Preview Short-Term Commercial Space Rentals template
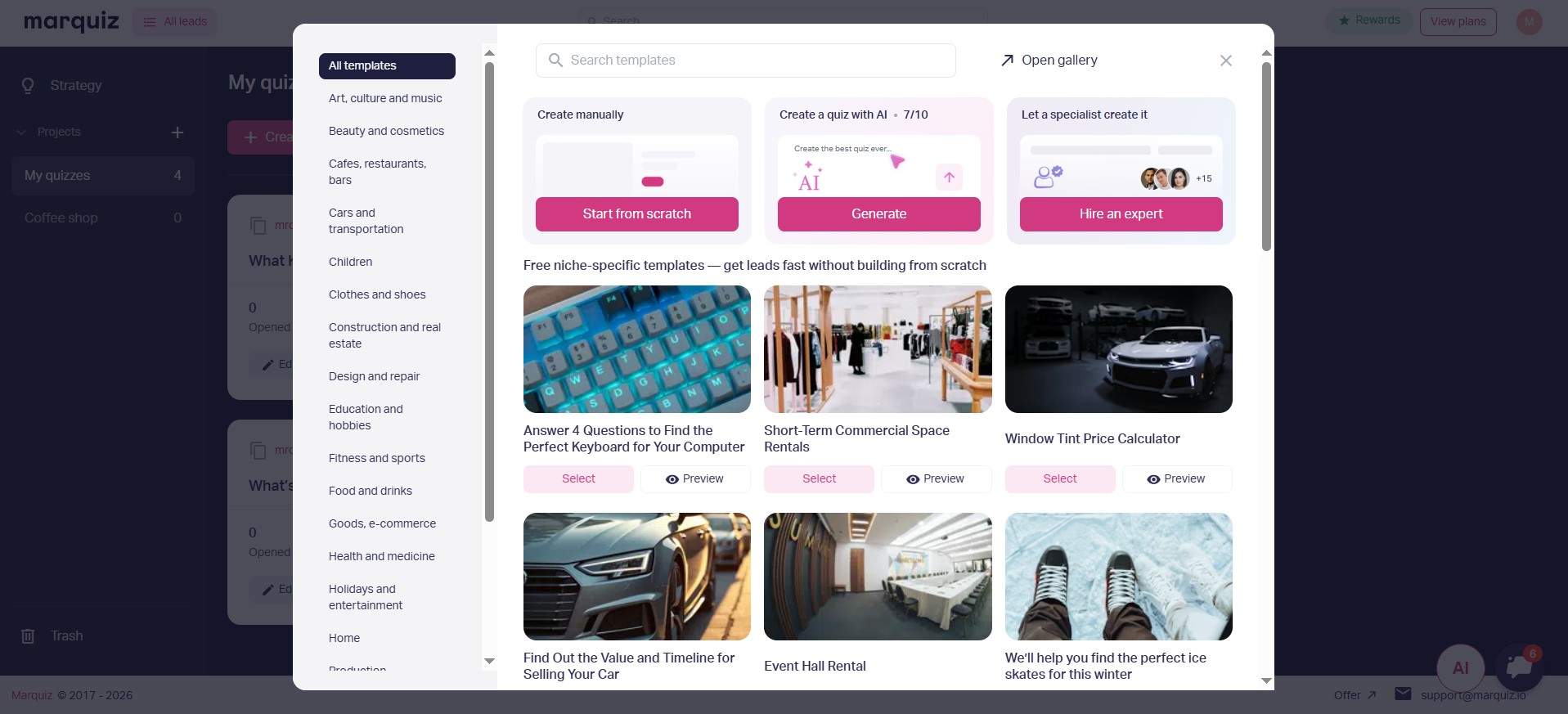Image resolution: width=1568 pixels, height=714 pixels. 936,479
